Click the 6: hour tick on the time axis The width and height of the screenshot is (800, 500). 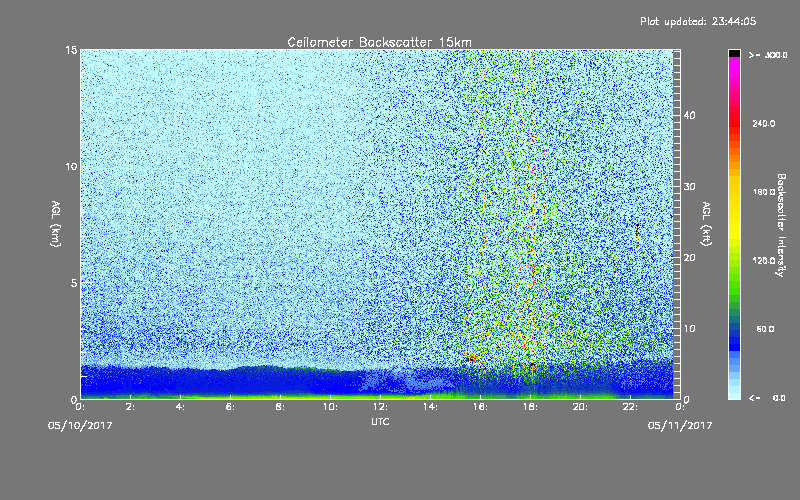(x=230, y=407)
